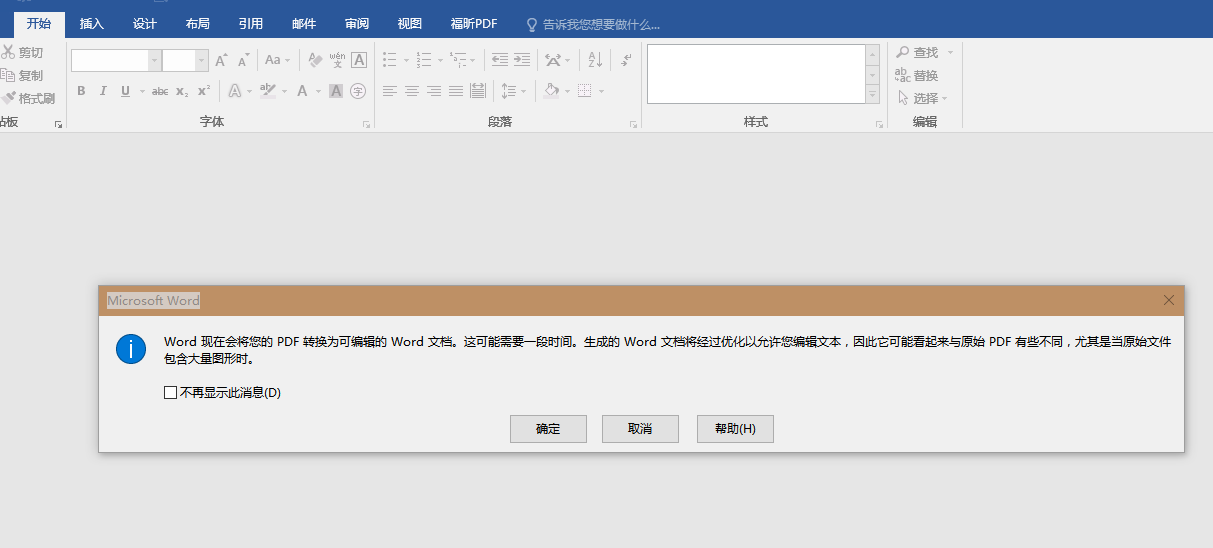Apply distributed alignment
Viewport: 1213px width, 548px height.
coord(478,91)
